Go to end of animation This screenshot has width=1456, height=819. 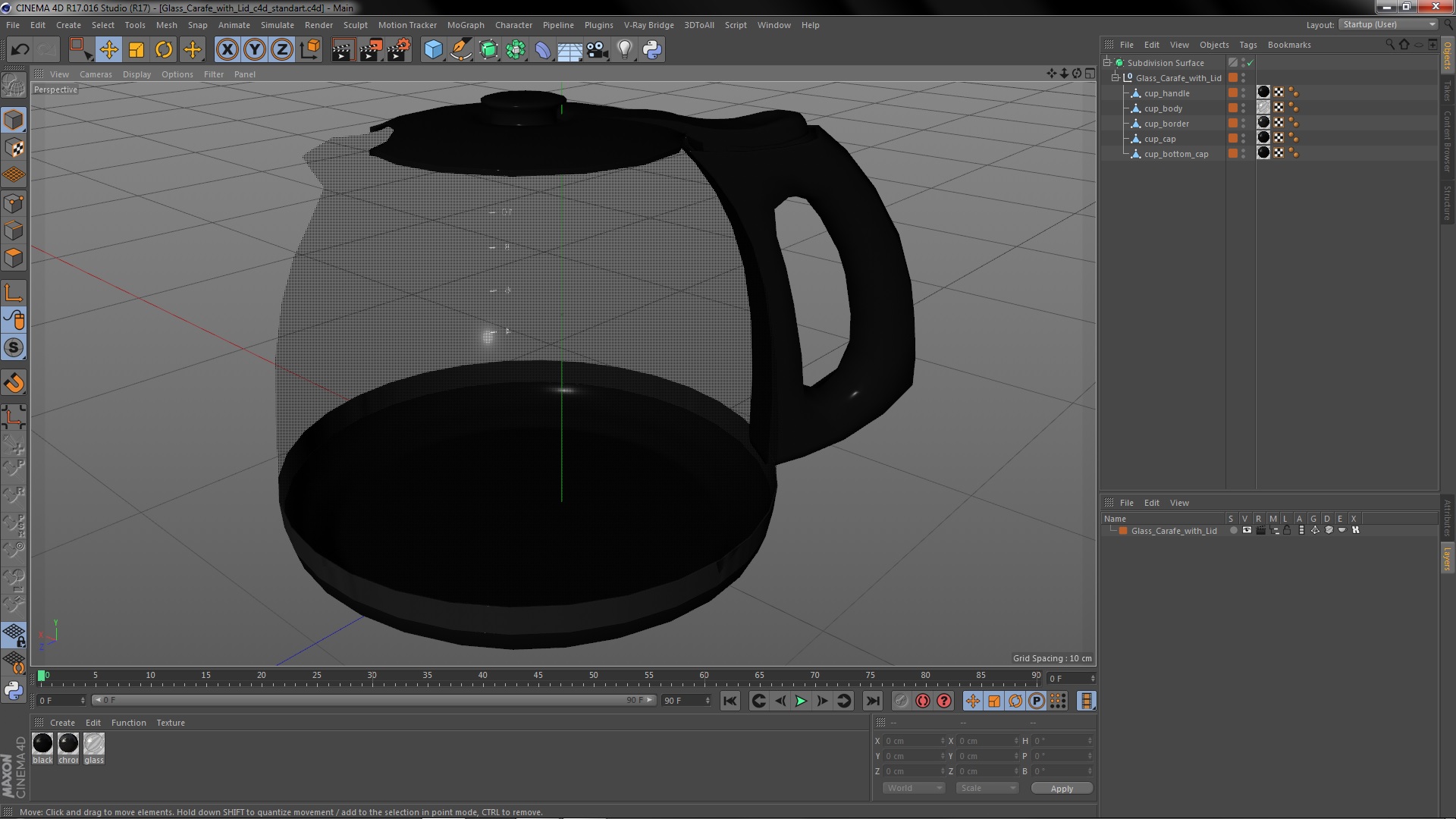(873, 701)
